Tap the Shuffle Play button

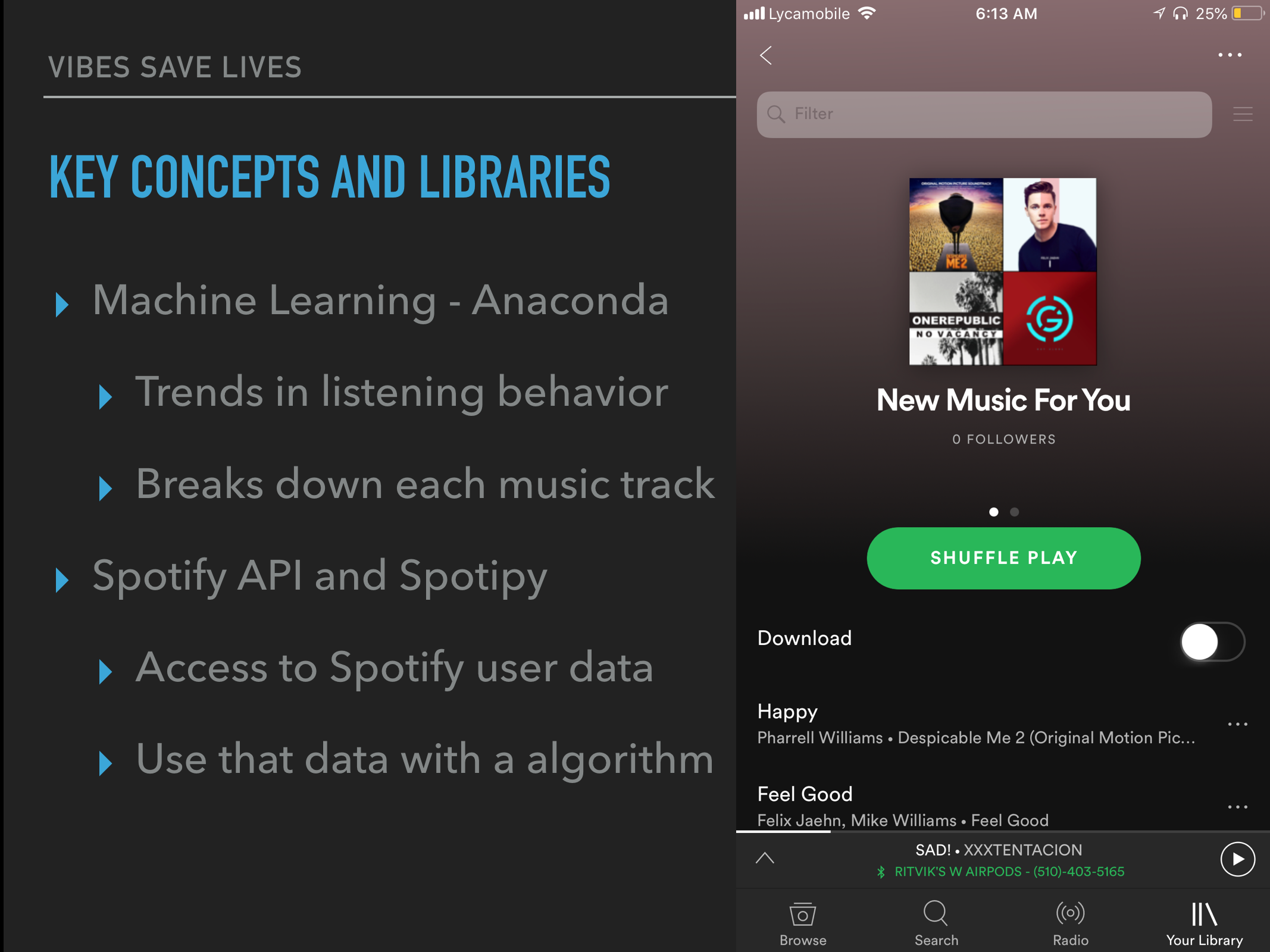point(1003,558)
